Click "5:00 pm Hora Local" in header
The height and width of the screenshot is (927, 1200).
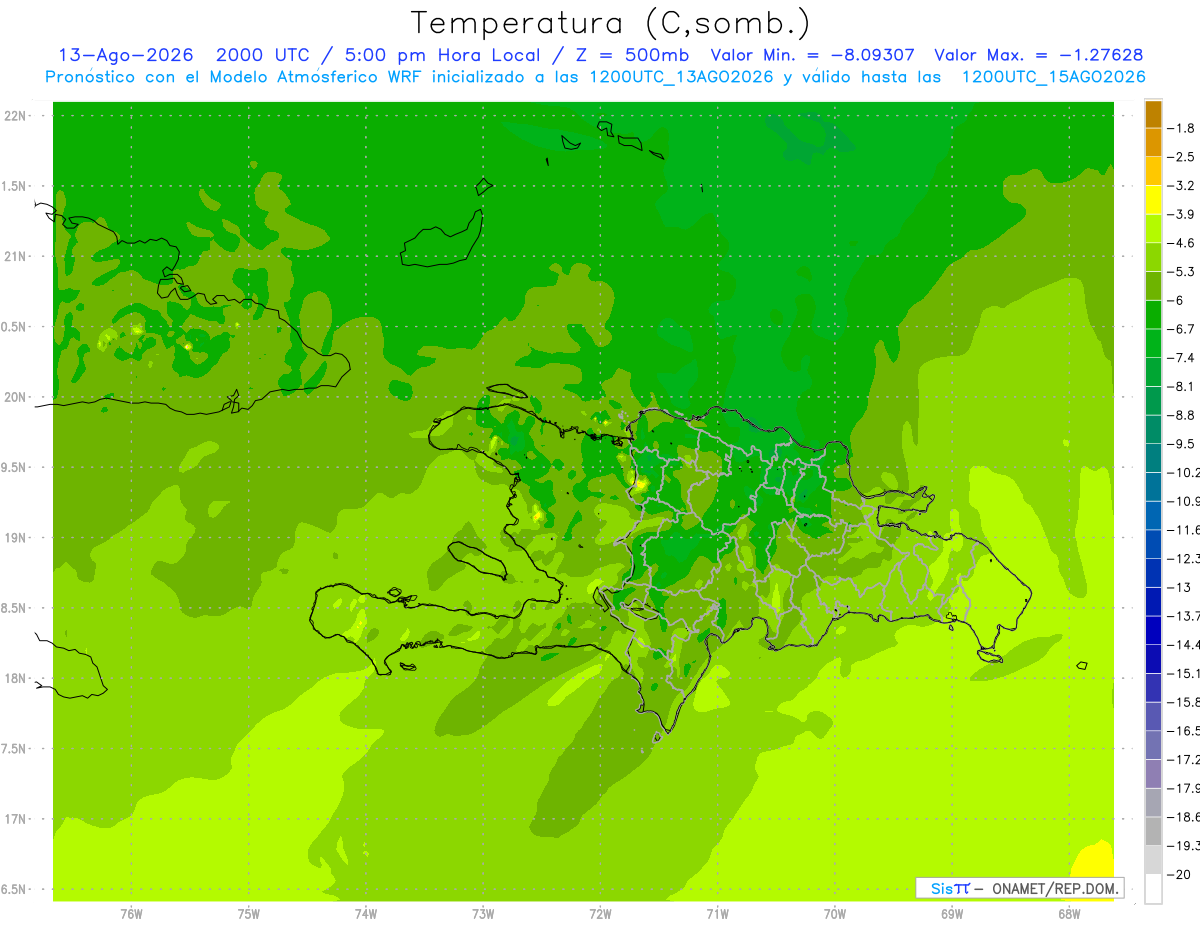[x=441, y=55]
